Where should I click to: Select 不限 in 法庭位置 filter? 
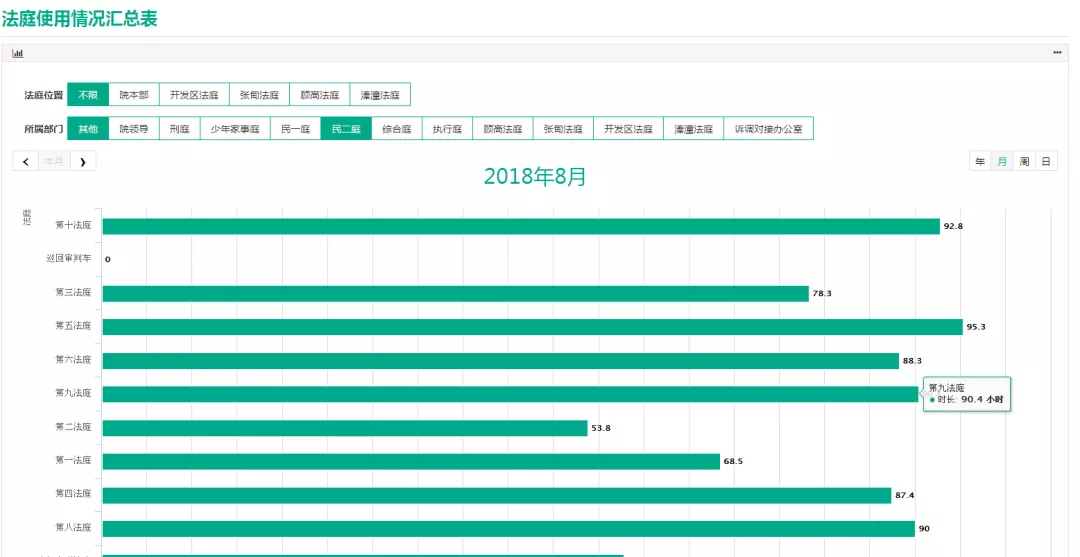88,95
